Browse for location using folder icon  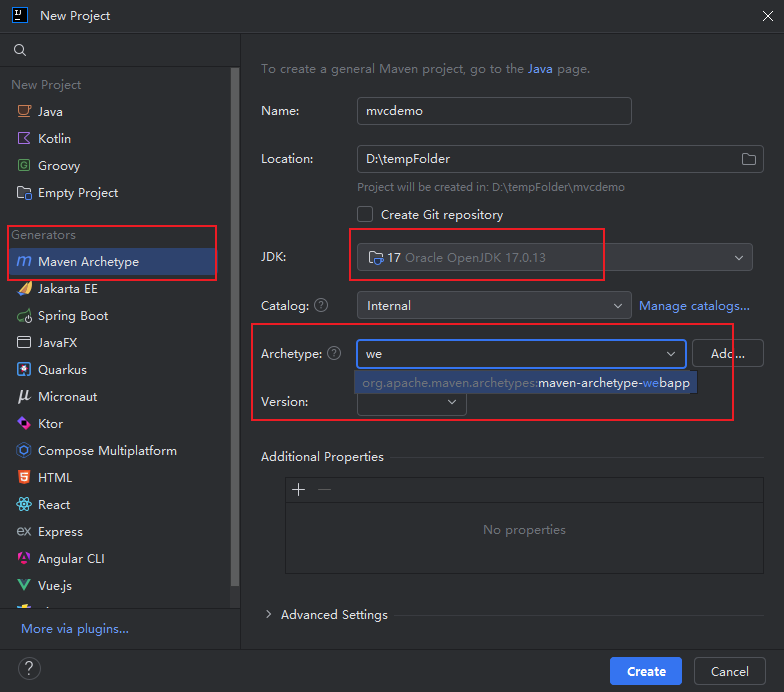point(748,159)
